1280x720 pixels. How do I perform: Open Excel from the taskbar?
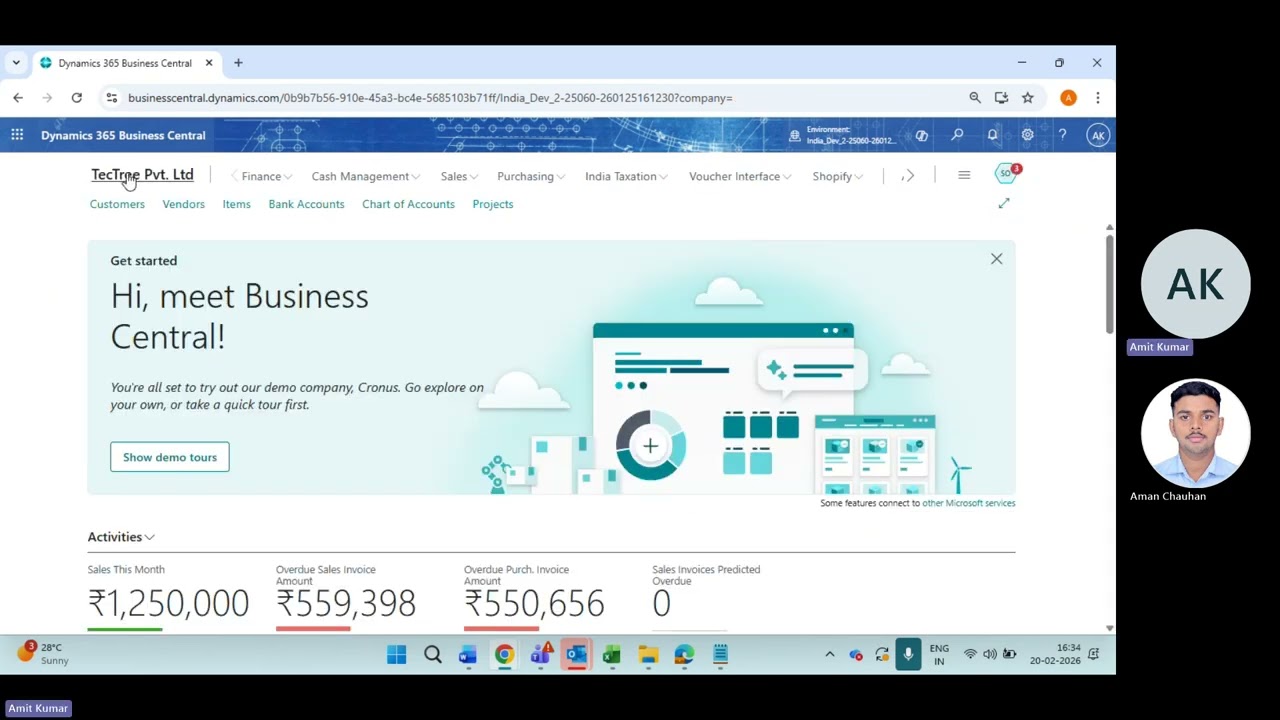point(612,655)
